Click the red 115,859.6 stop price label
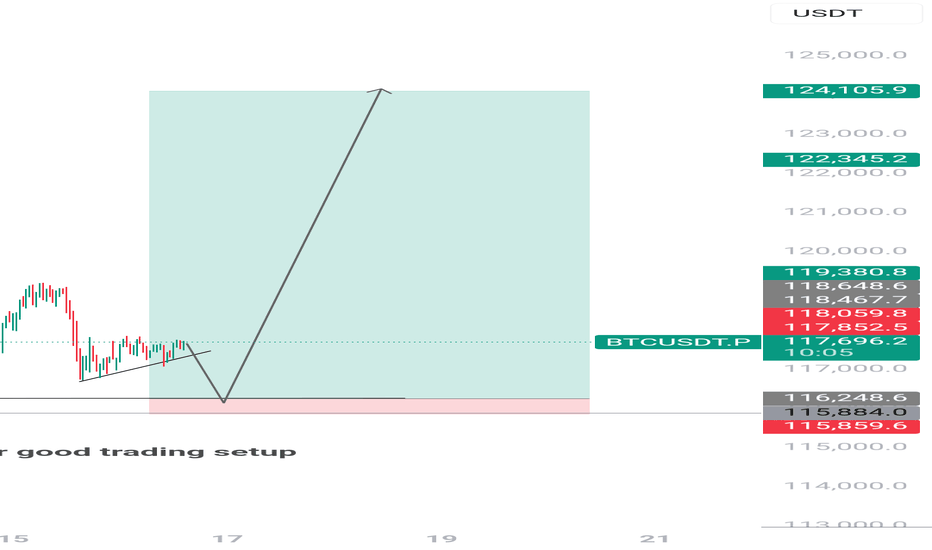The width and height of the screenshot is (932, 550). [841, 426]
